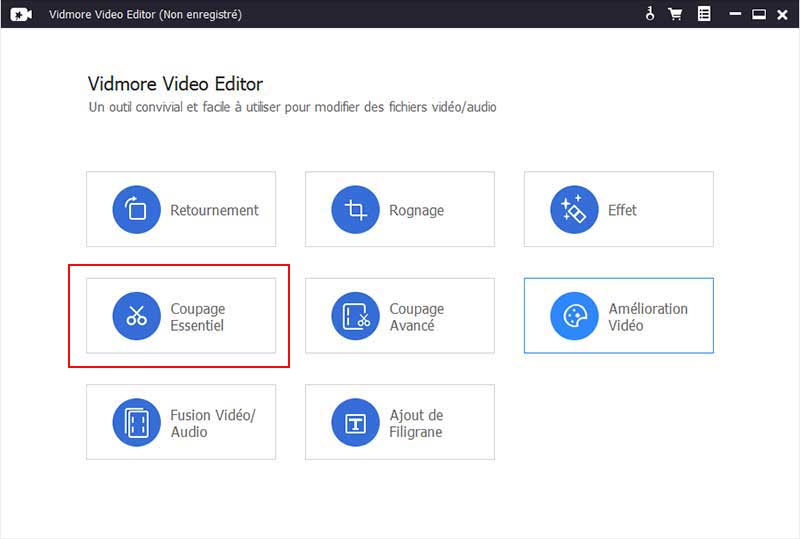
Task: Click the key register icon in title bar
Action: [x=650, y=14]
